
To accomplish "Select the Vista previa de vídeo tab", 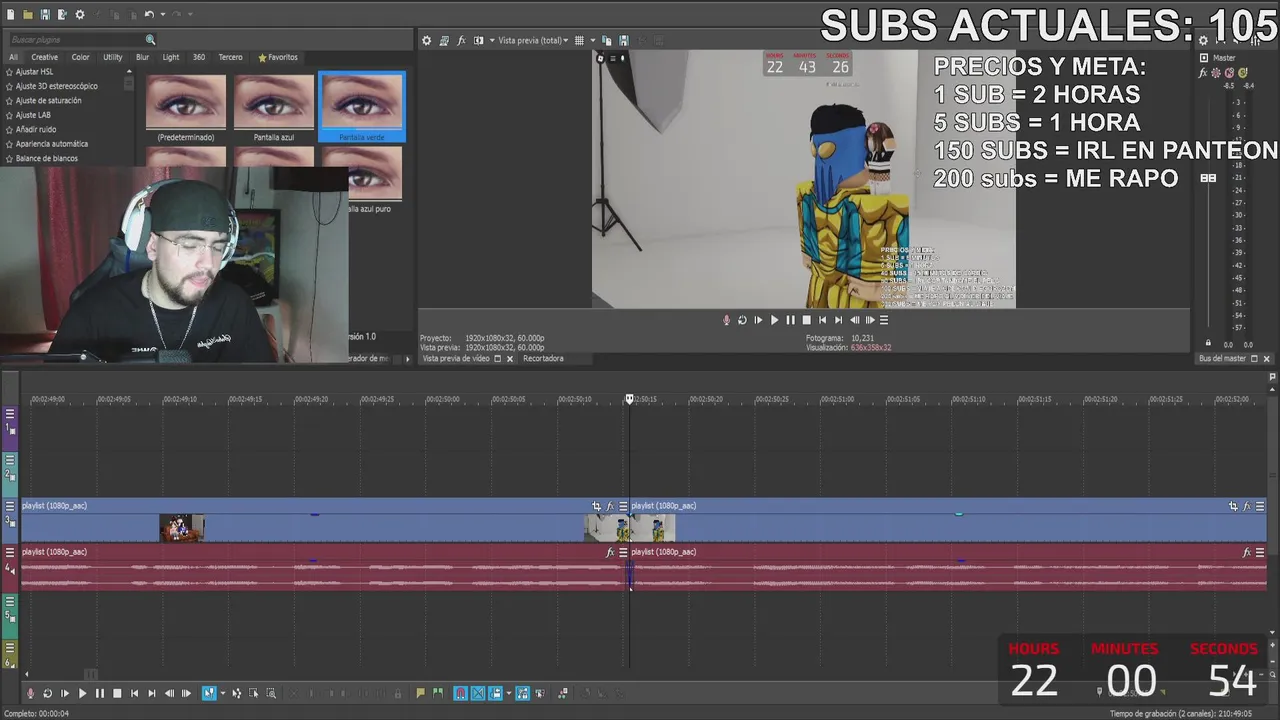I will (456, 358).
